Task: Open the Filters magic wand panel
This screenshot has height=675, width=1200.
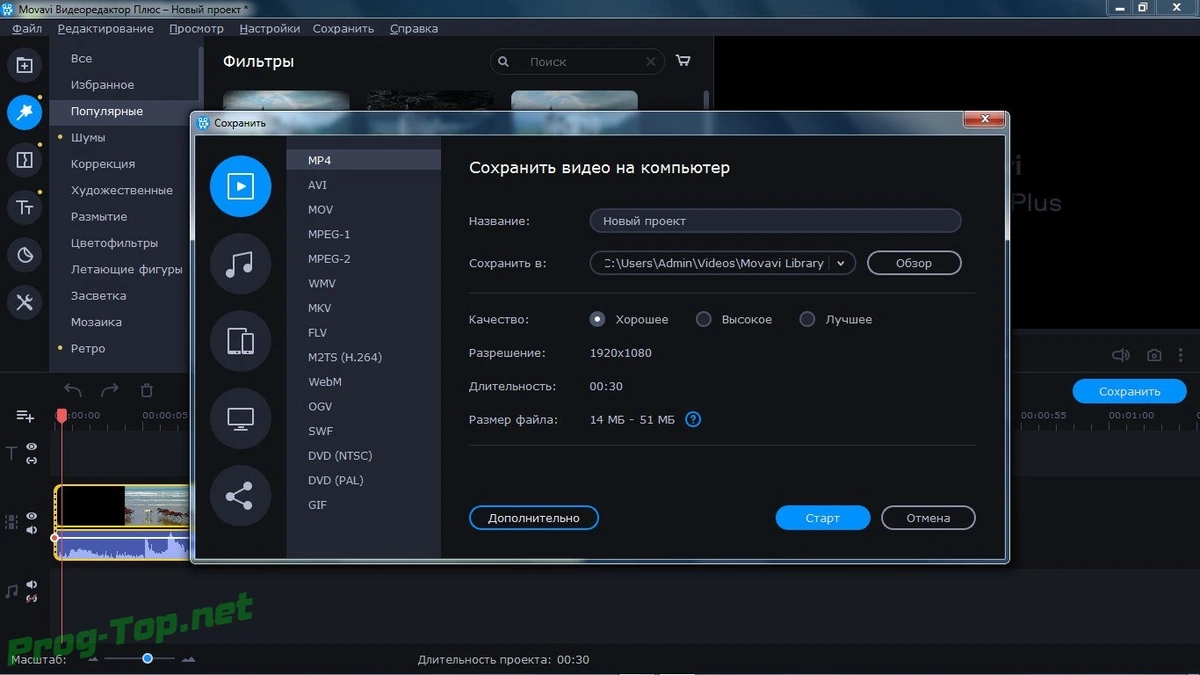Action: tap(25, 112)
